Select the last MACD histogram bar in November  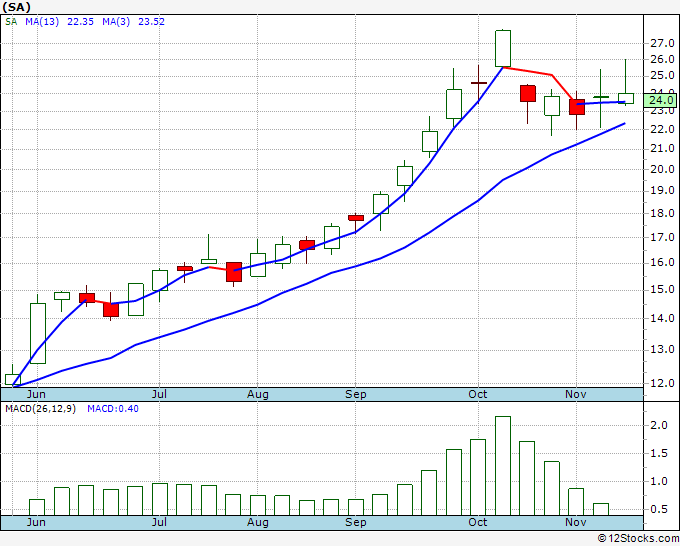[600, 509]
